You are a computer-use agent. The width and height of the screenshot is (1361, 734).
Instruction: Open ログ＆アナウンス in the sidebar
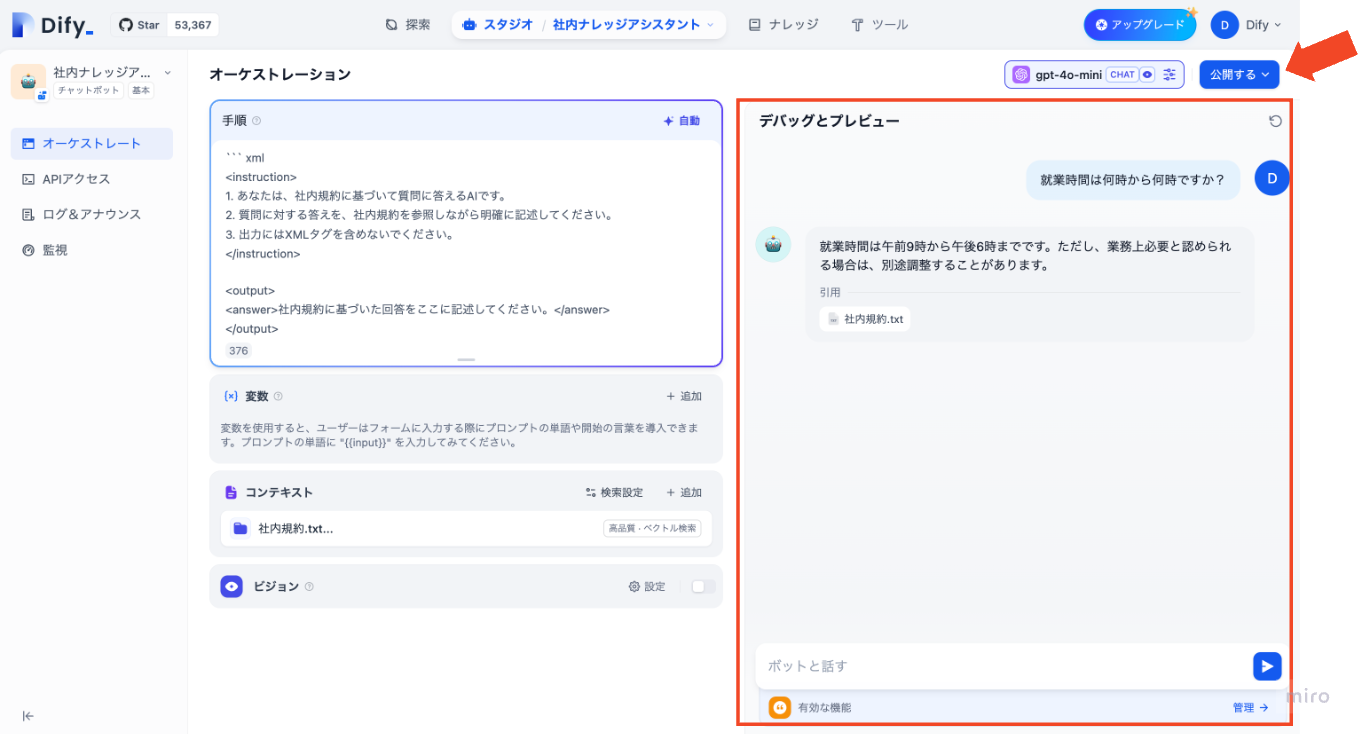tap(92, 214)
